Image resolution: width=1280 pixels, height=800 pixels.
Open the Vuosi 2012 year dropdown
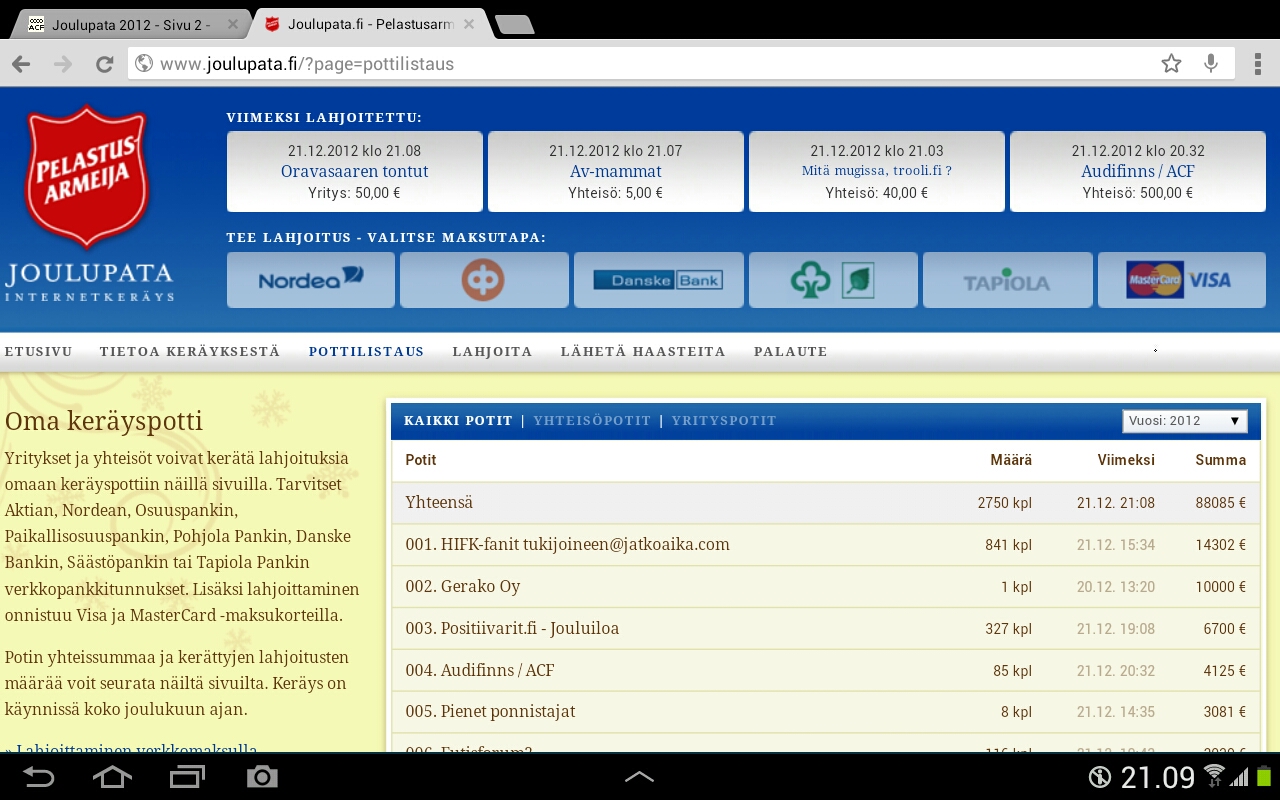pyautogui.click(x=1185, y=421)
